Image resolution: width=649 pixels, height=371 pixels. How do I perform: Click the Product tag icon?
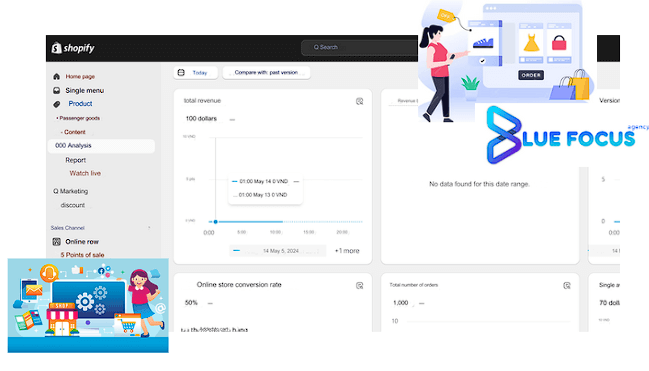coord(57,104)
